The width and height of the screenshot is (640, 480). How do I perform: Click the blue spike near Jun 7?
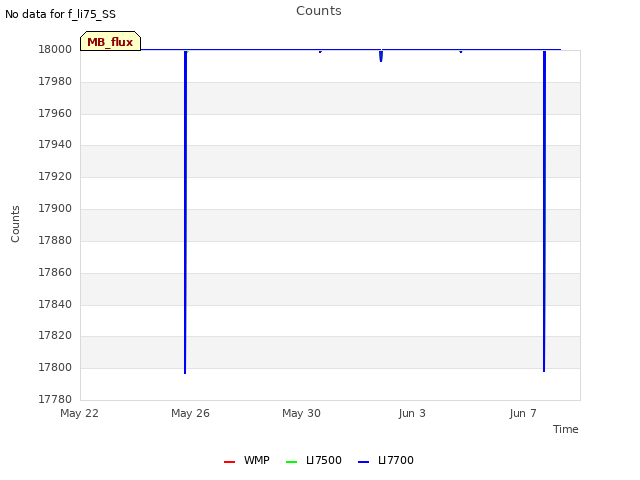click(x=544, y=211)
